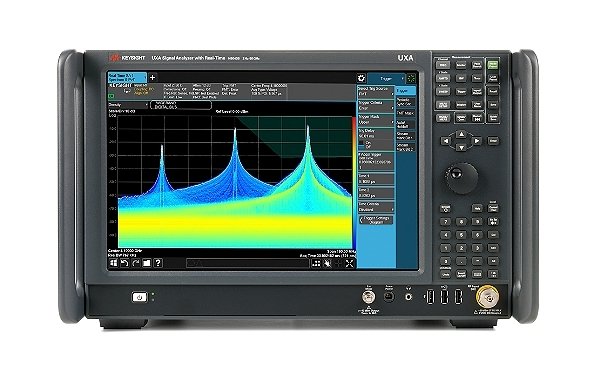Click the first USB port on front panel

(x=430, y=297)
